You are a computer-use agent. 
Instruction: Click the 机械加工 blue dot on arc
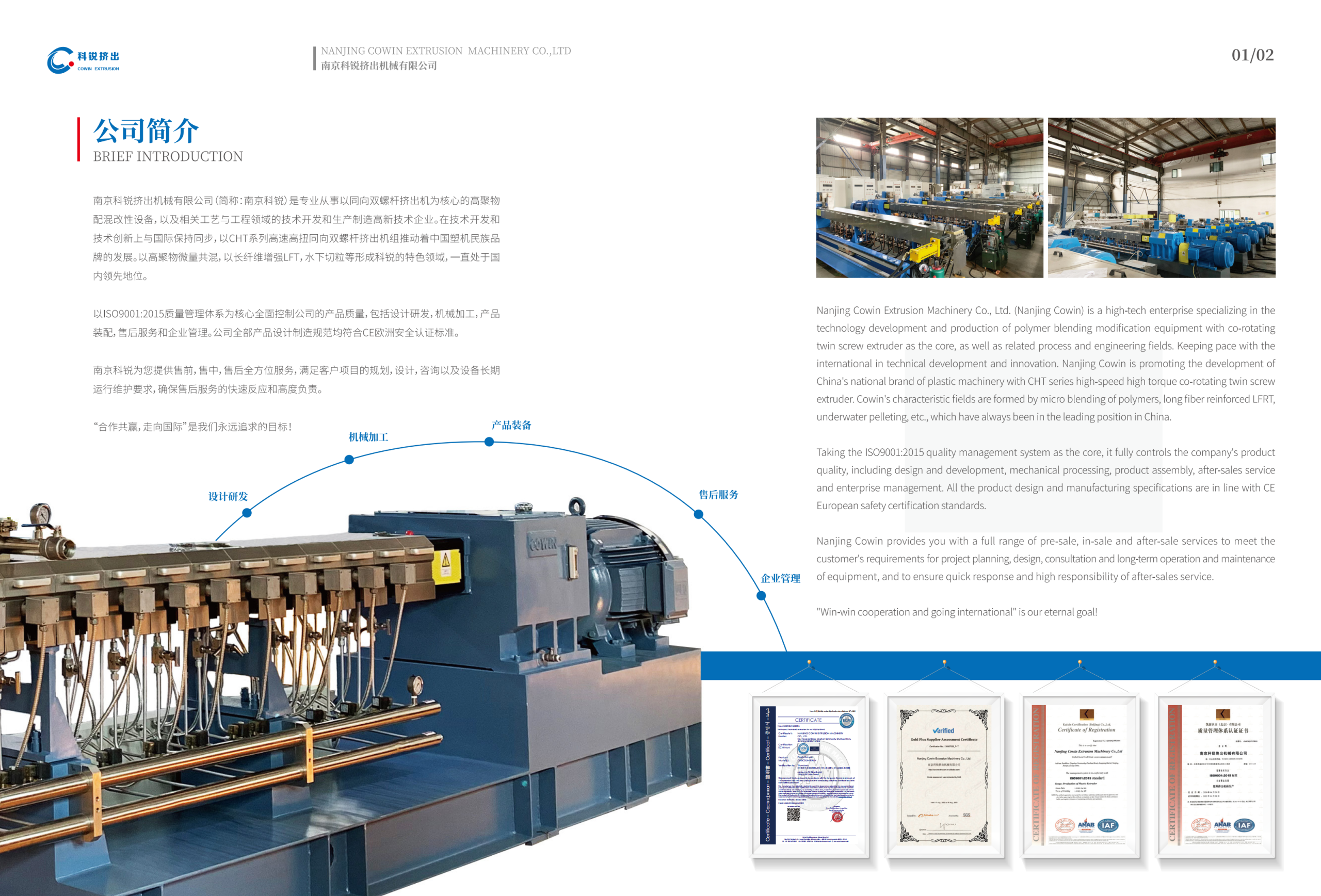(x=349, y=460)
